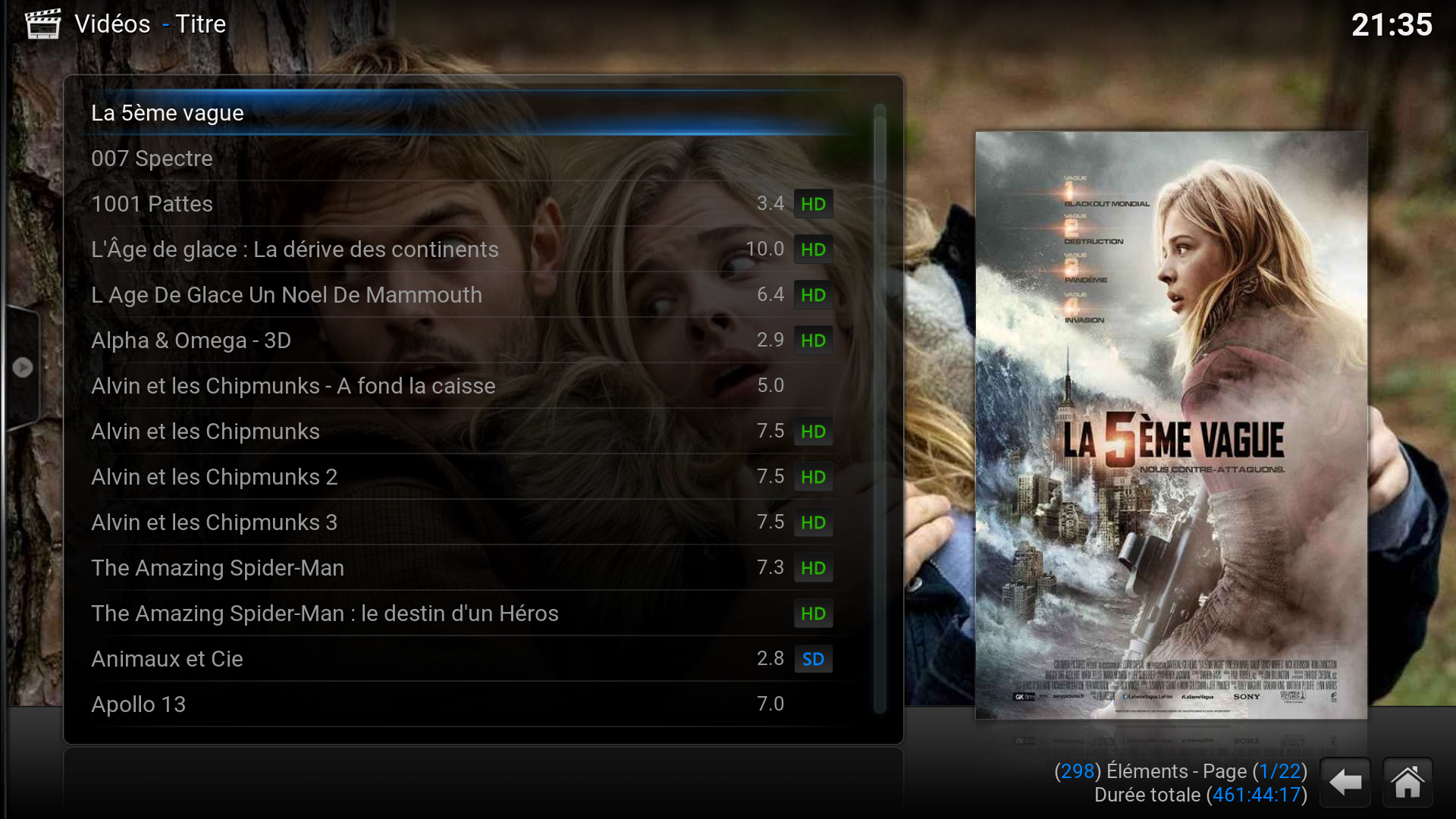
Task: Select Alvin et les Chipmunks 3
Action: tap(470, 522)
